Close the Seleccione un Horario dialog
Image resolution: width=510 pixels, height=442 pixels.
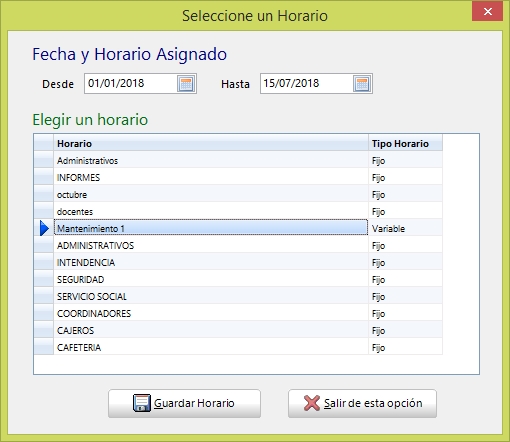click(487, 12)
